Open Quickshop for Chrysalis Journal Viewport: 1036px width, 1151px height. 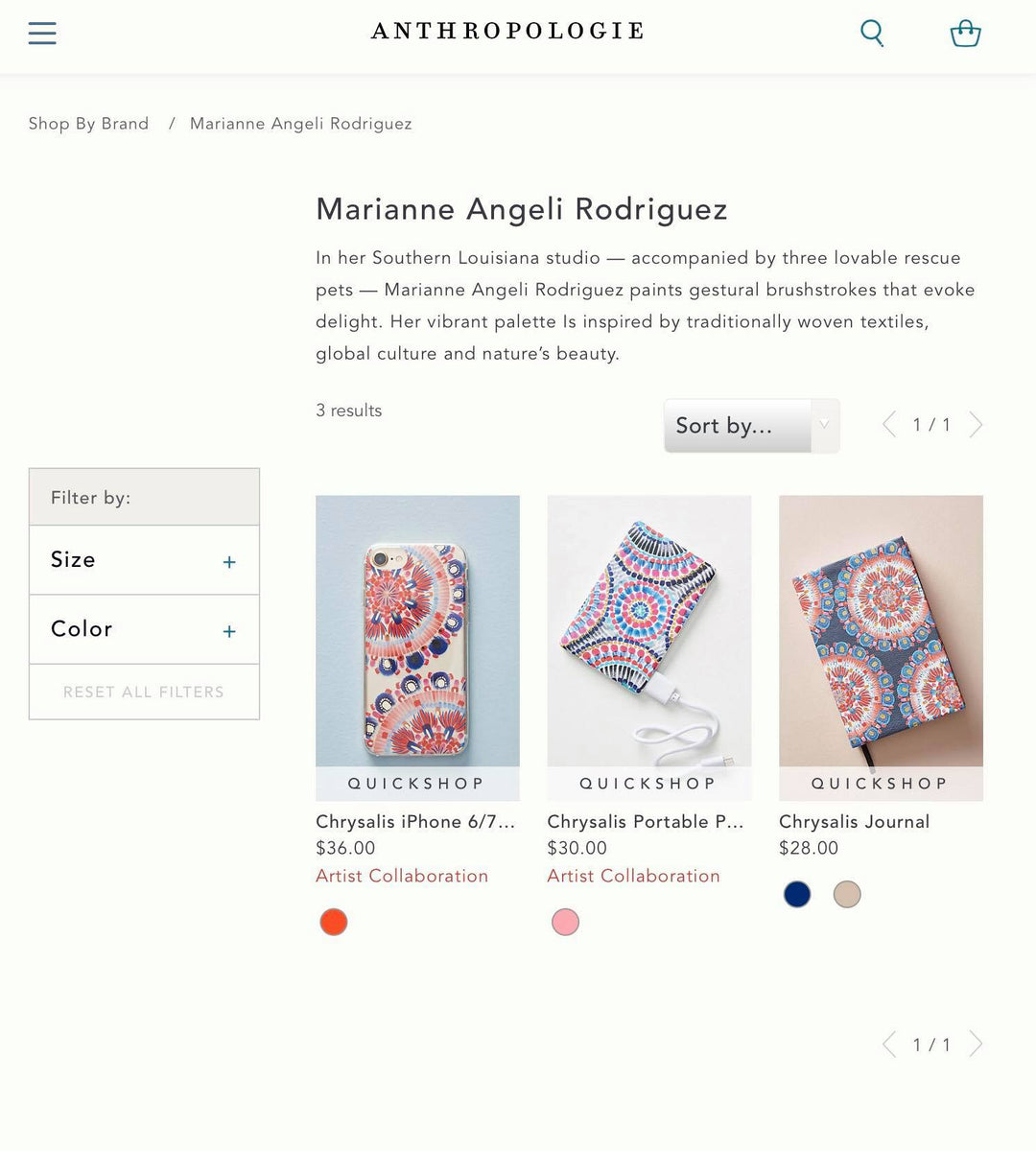[x=881, y=784]
